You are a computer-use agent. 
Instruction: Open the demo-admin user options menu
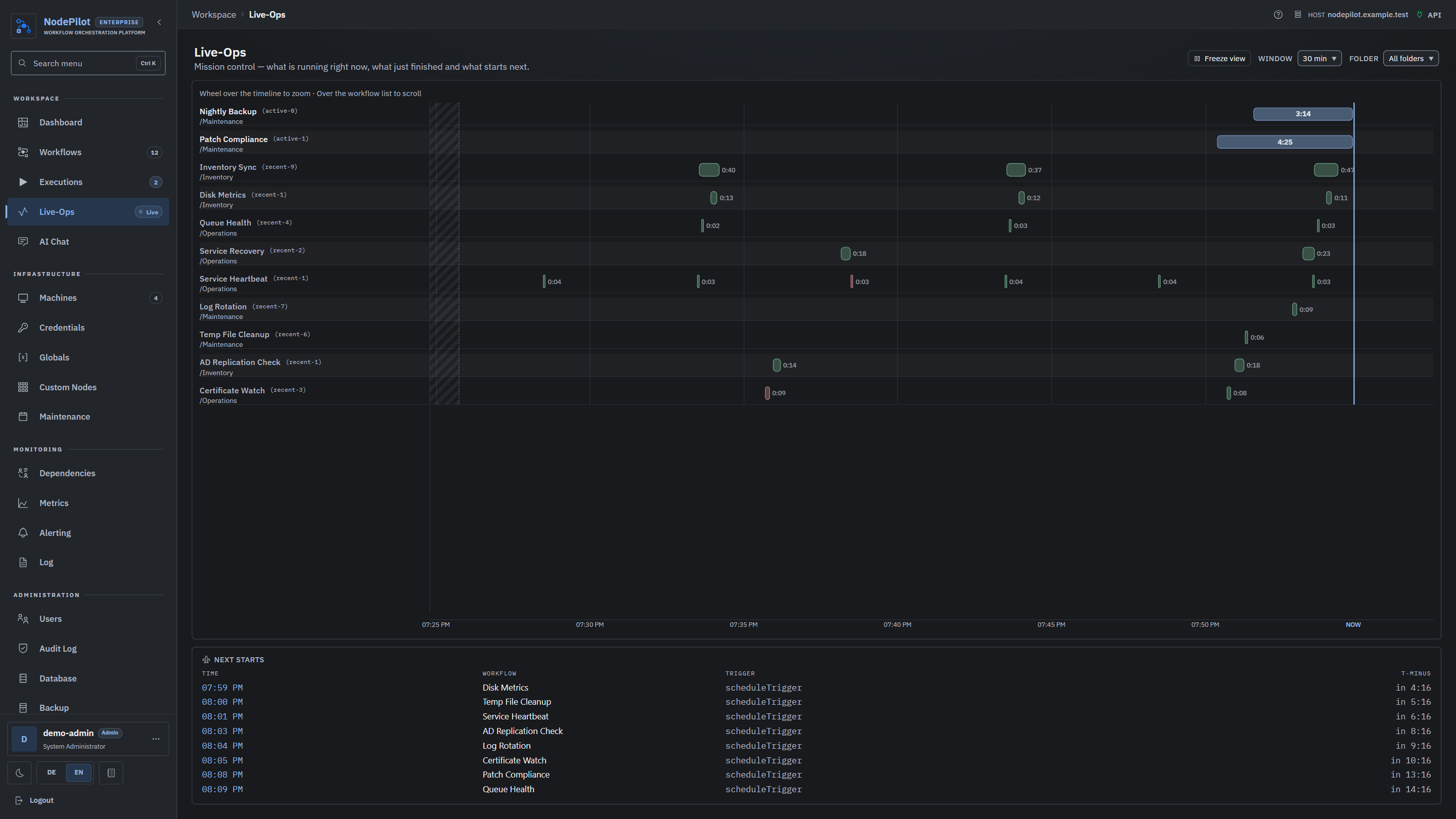click(156, 739)
